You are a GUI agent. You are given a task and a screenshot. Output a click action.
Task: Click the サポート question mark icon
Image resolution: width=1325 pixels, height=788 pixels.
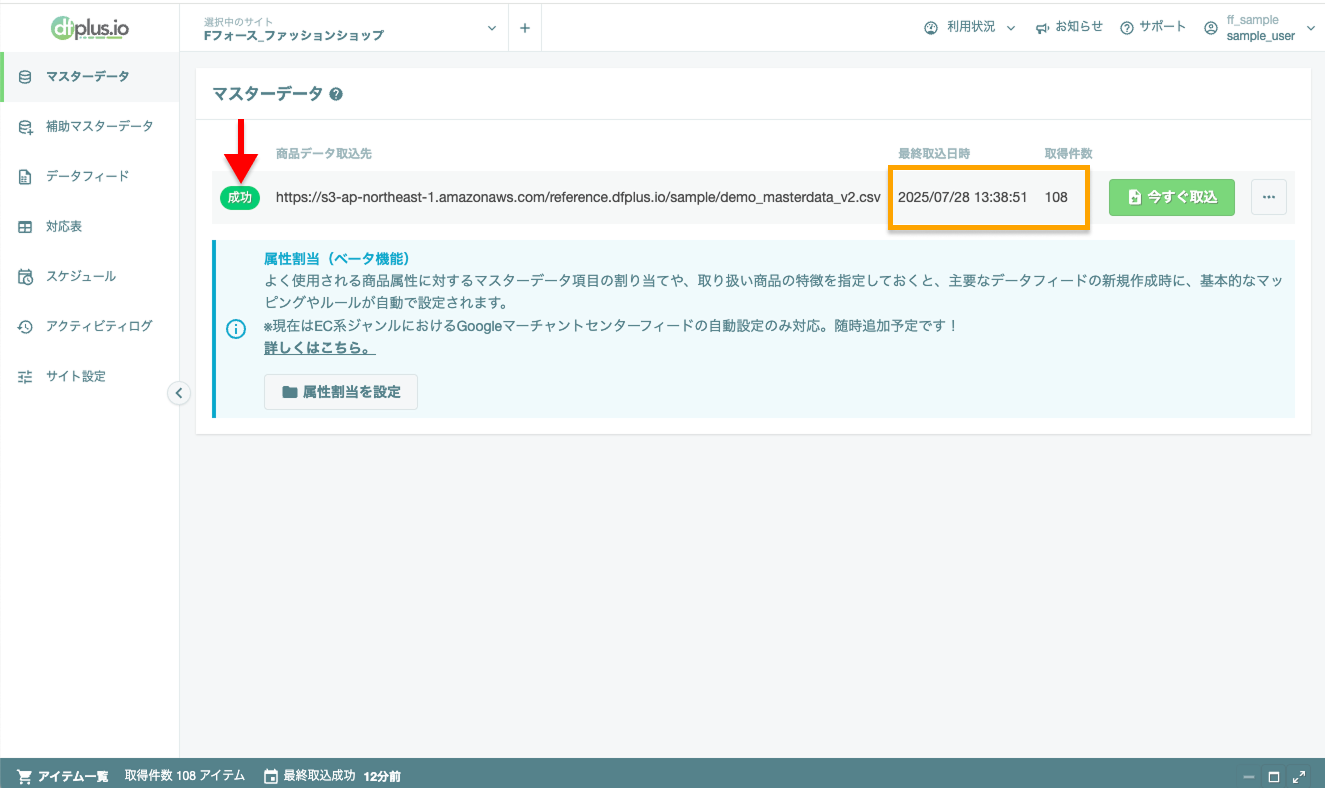pyautogui.click(x=1127, y=27)
